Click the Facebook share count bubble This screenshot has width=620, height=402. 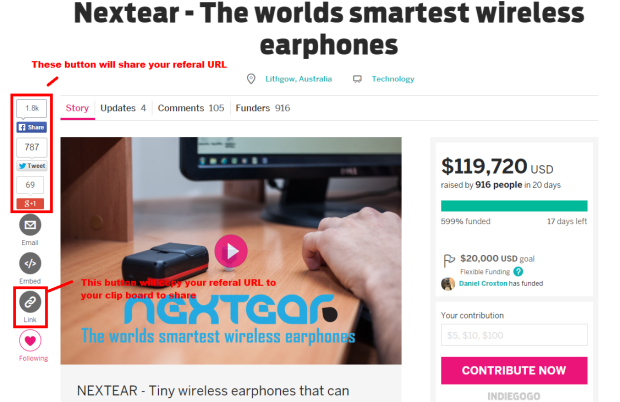(32, 109)
